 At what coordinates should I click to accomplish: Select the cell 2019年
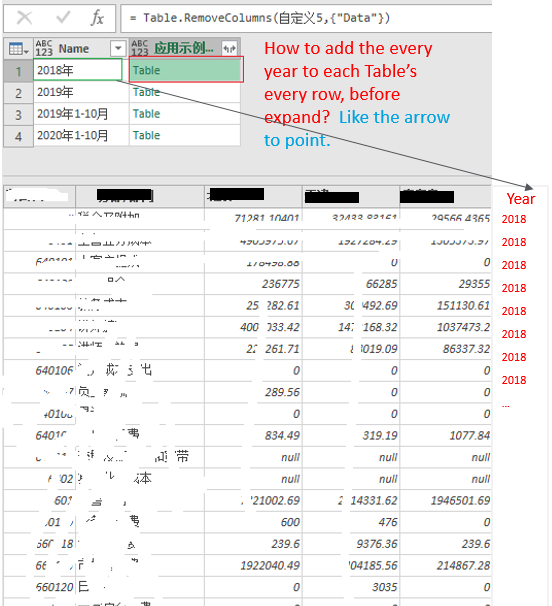[x=81, y=92]
